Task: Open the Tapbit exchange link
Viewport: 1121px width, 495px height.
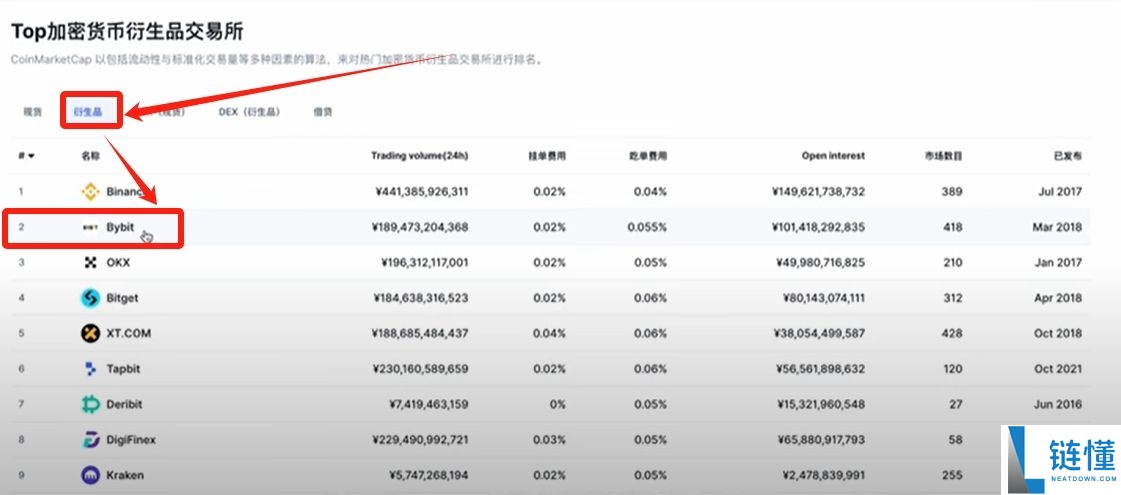Action: 123,369
